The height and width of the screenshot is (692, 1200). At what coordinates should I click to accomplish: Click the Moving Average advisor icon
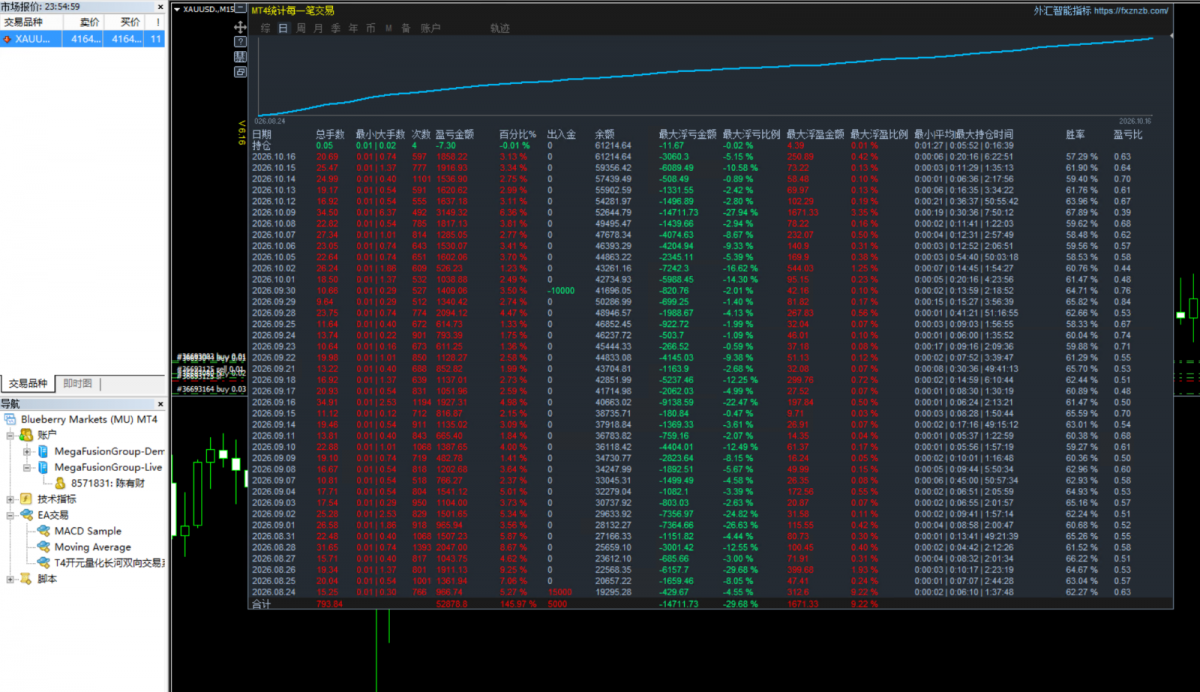click(43, 547)
